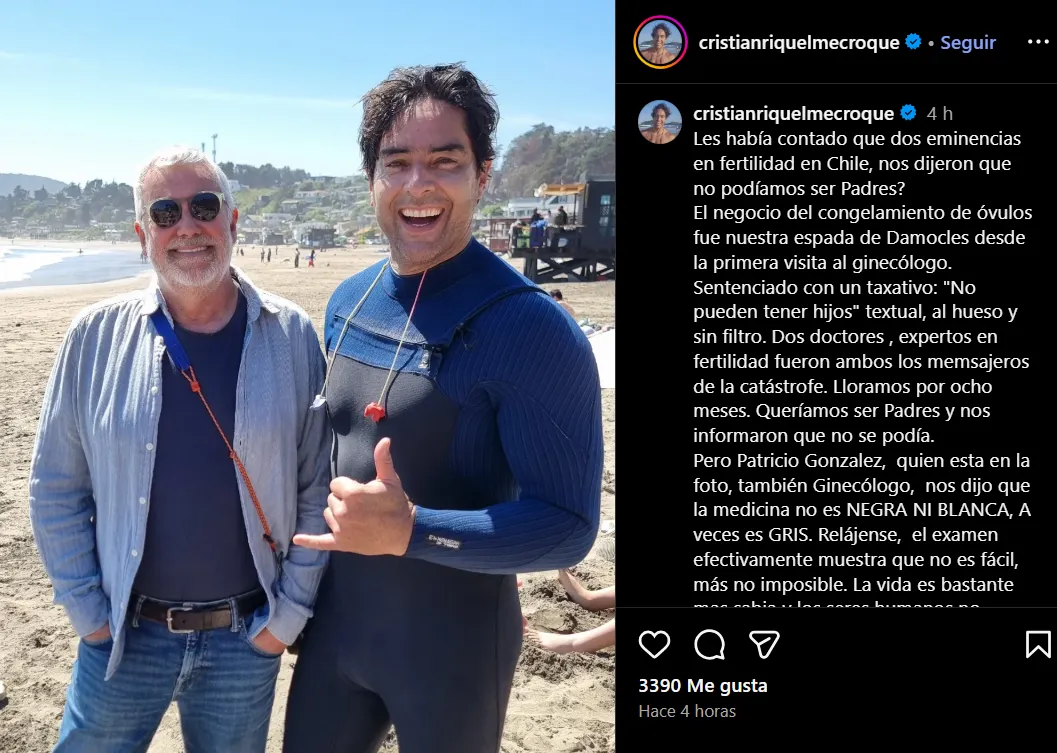The height and width of the screenshot is (753, 1057).
Task: Open three-dot more options menu
Action: tap(1038, 42)
